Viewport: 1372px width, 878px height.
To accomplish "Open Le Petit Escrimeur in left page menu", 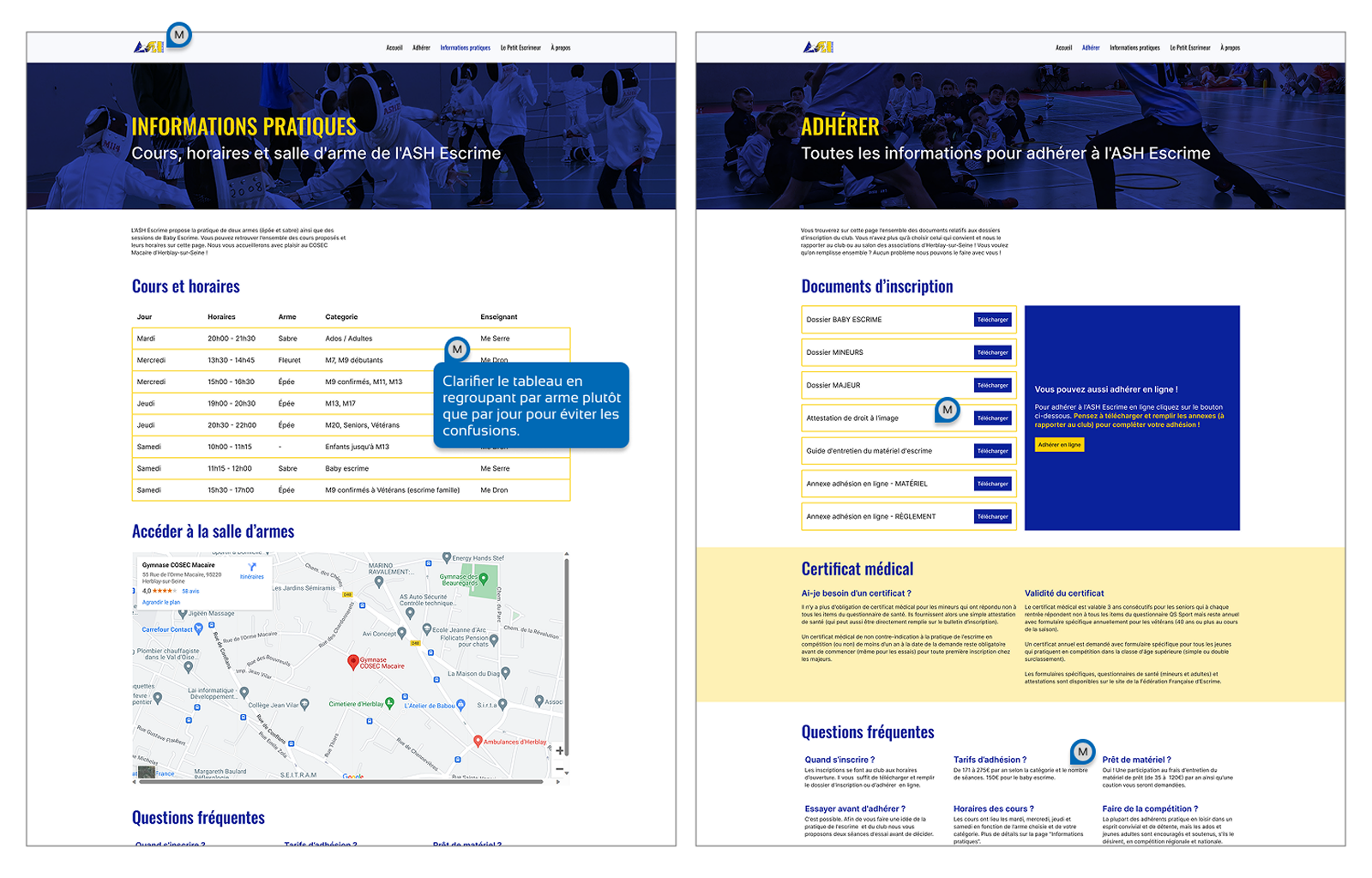I will pos(521,48).
